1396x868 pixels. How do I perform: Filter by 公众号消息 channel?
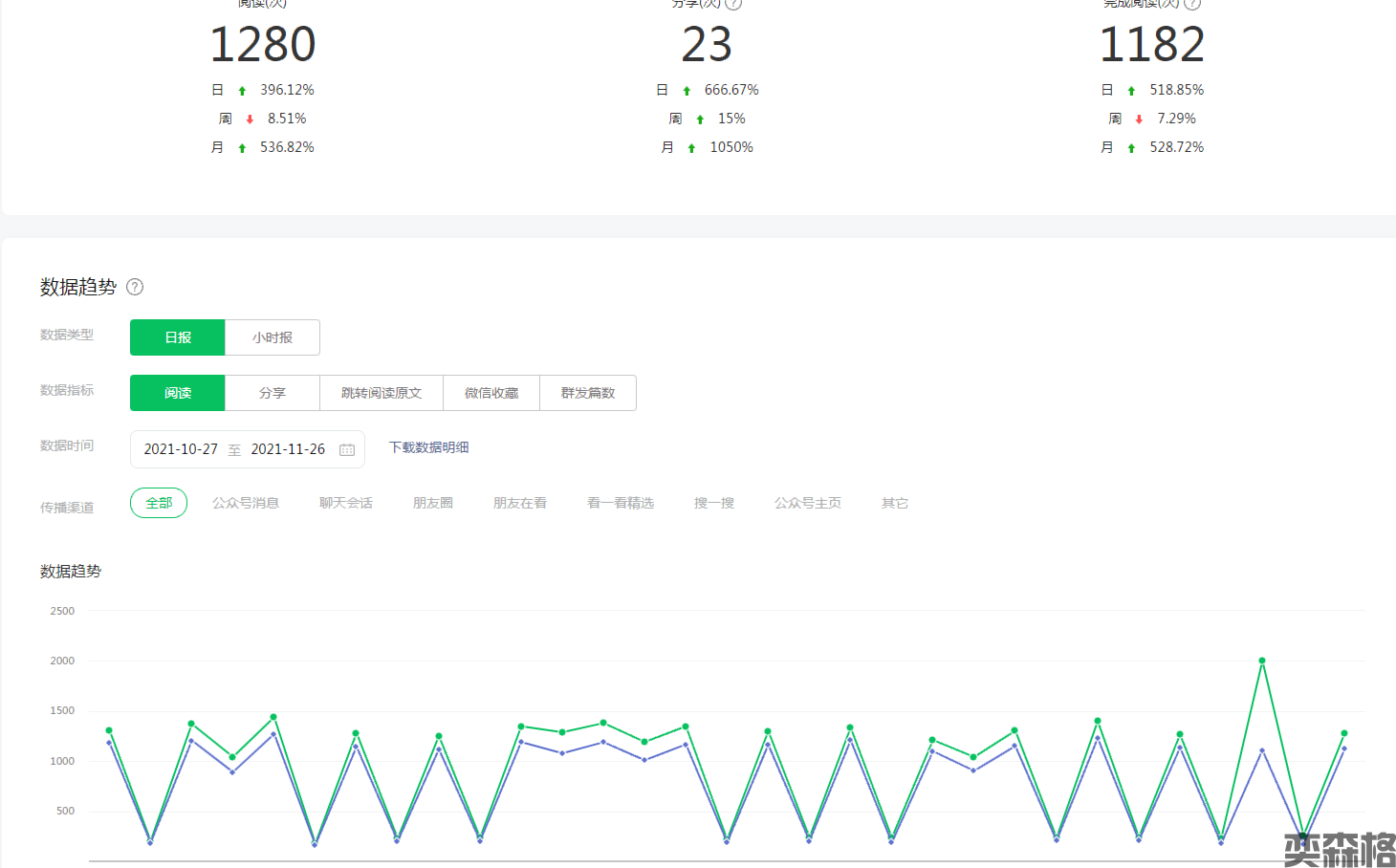[246, 503]
